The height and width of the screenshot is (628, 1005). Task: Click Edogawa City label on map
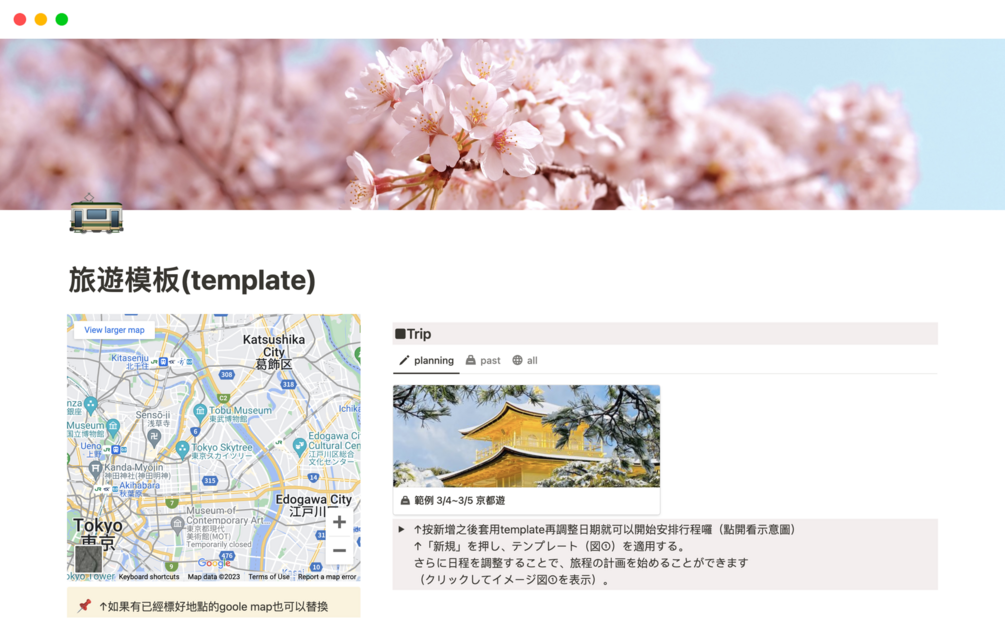click(x=313, y=504)
